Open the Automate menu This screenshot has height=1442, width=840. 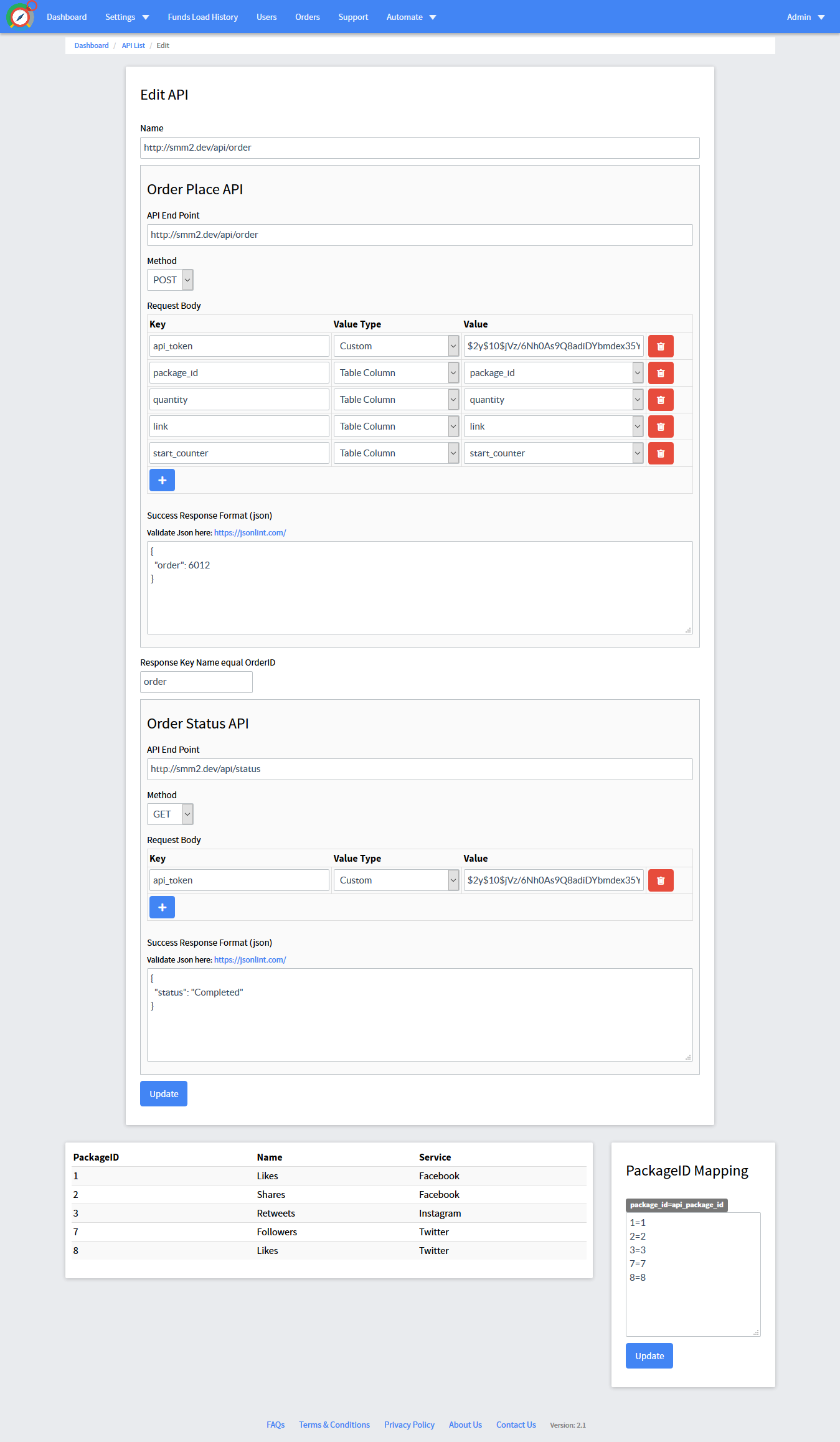tap(411, 17)
